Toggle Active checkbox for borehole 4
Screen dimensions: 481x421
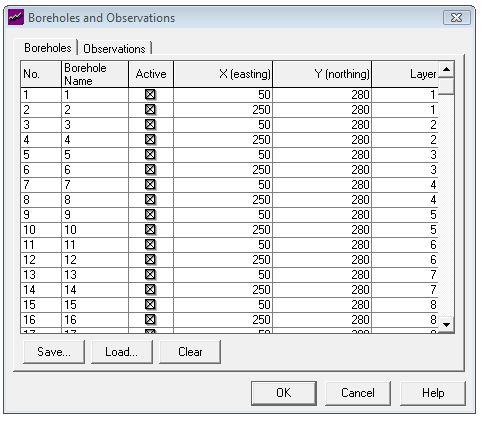tap(150, 140)
